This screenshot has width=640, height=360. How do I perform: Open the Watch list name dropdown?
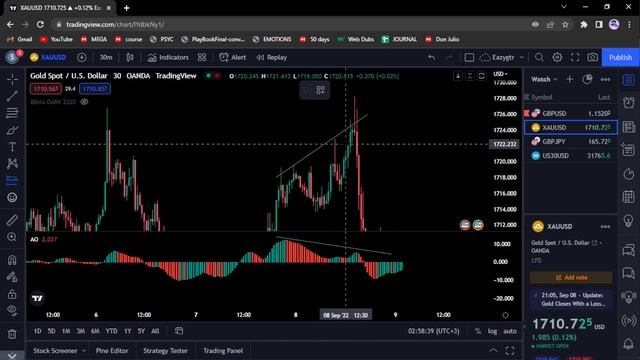(x=544, y=79)
